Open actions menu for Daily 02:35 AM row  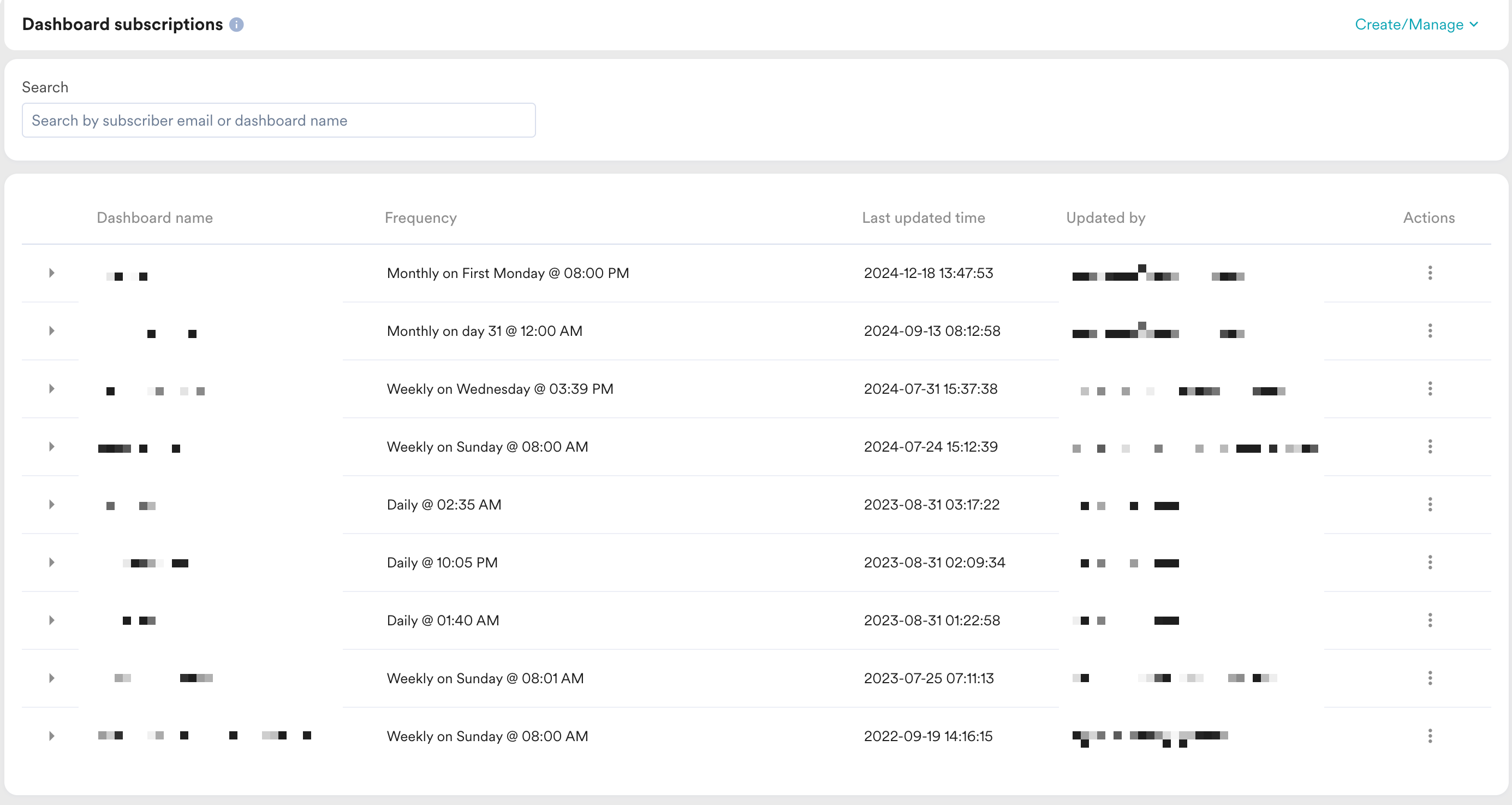pyautogui.click(x=1430, y=505)
